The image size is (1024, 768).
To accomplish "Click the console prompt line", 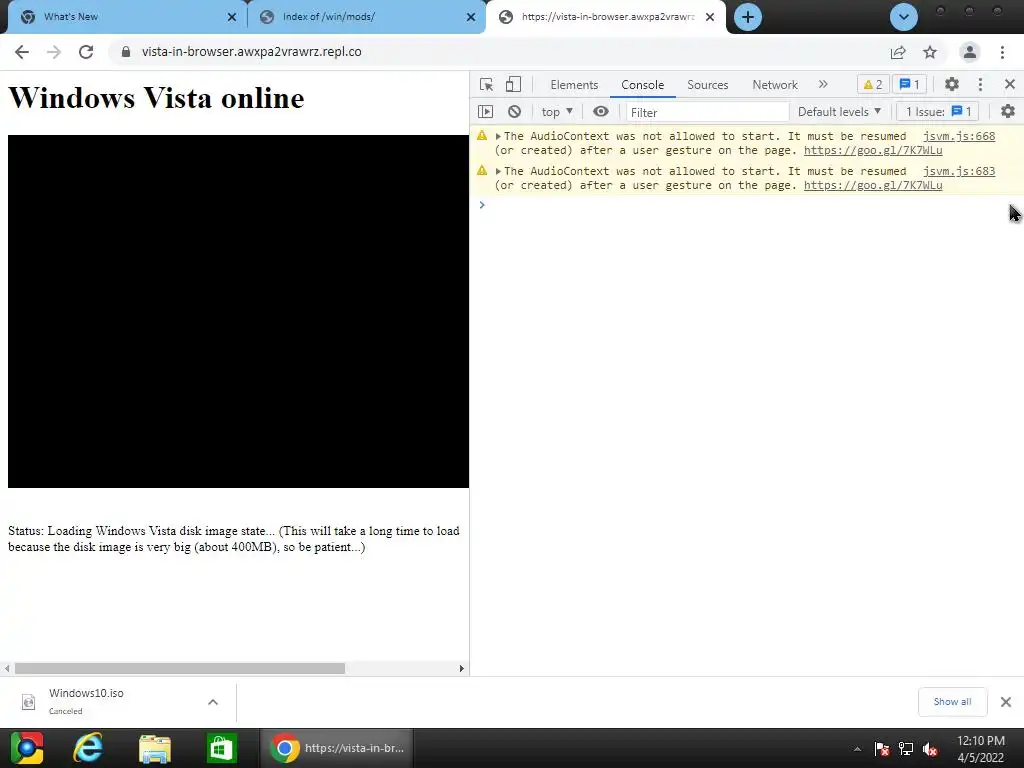I will pyautogui.click(x=746, y=205).
